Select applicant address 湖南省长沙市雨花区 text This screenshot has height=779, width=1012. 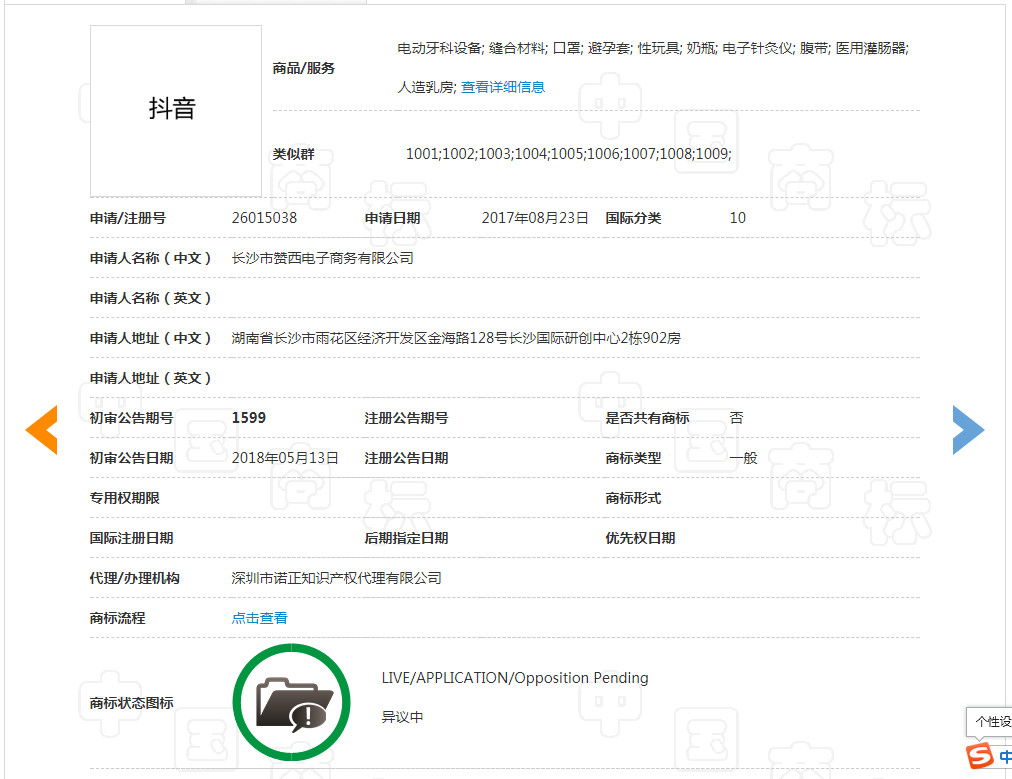click(456, 338)
